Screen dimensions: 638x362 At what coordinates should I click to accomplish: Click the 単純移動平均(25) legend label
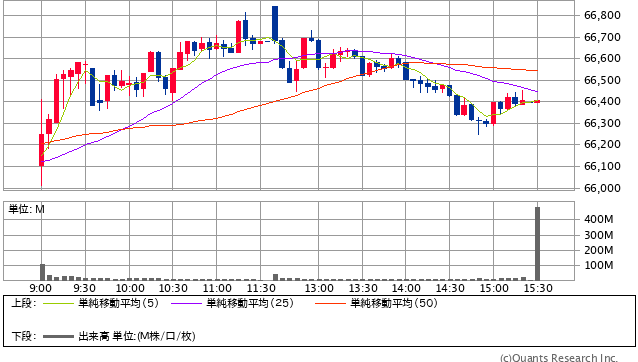250,303
